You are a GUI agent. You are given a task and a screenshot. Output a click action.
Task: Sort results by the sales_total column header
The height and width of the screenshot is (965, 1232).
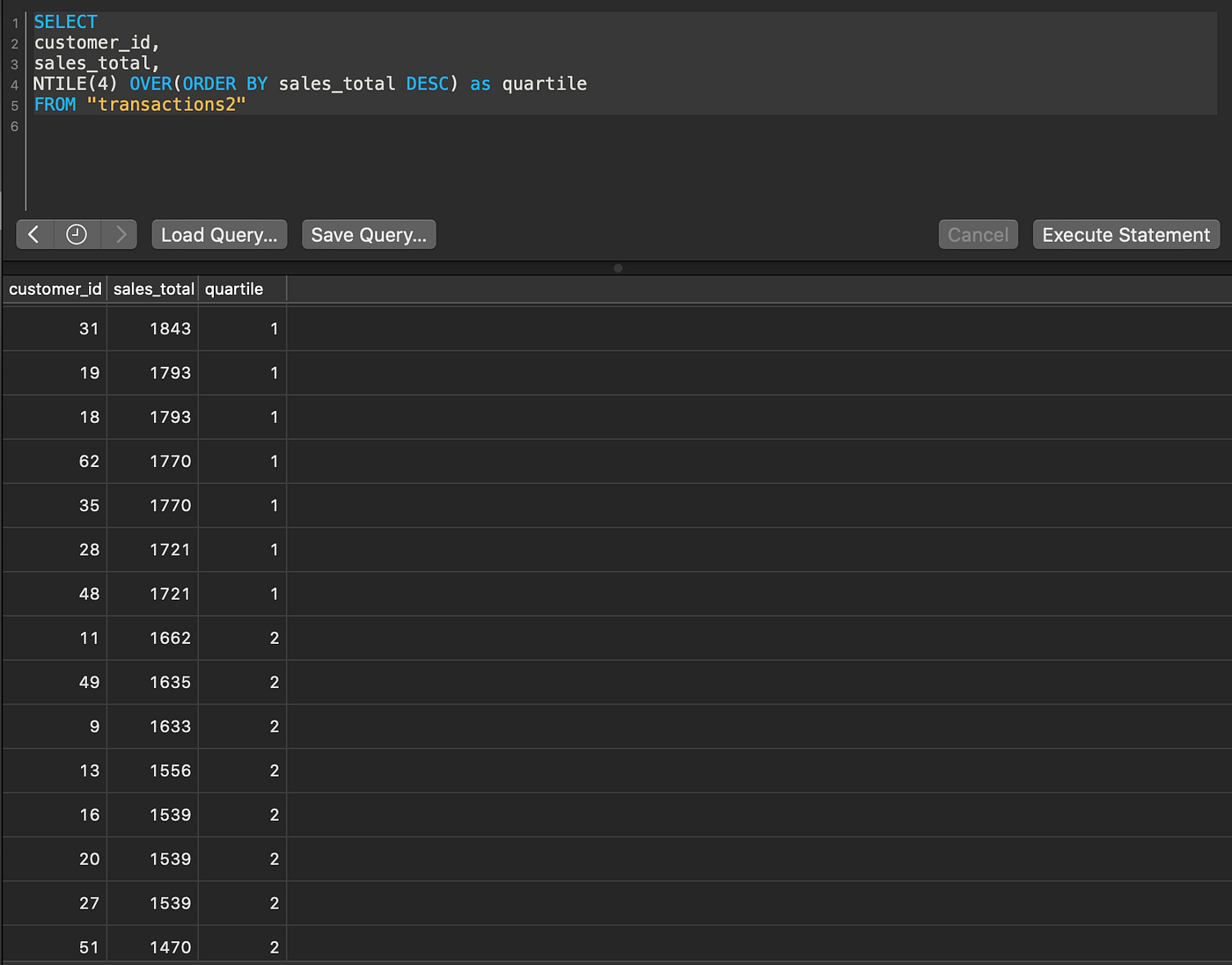point(153,289)
